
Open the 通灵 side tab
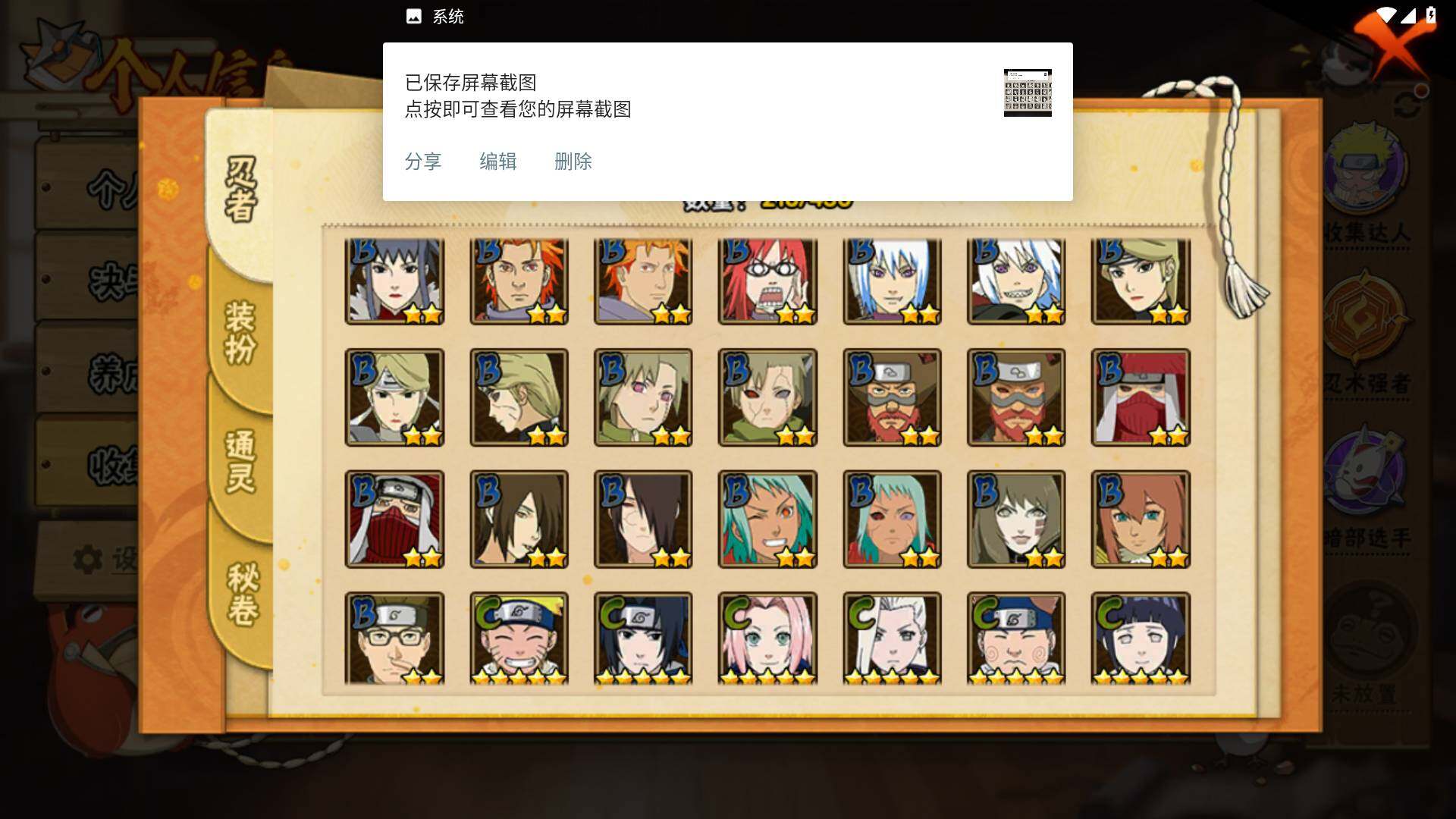240,463
